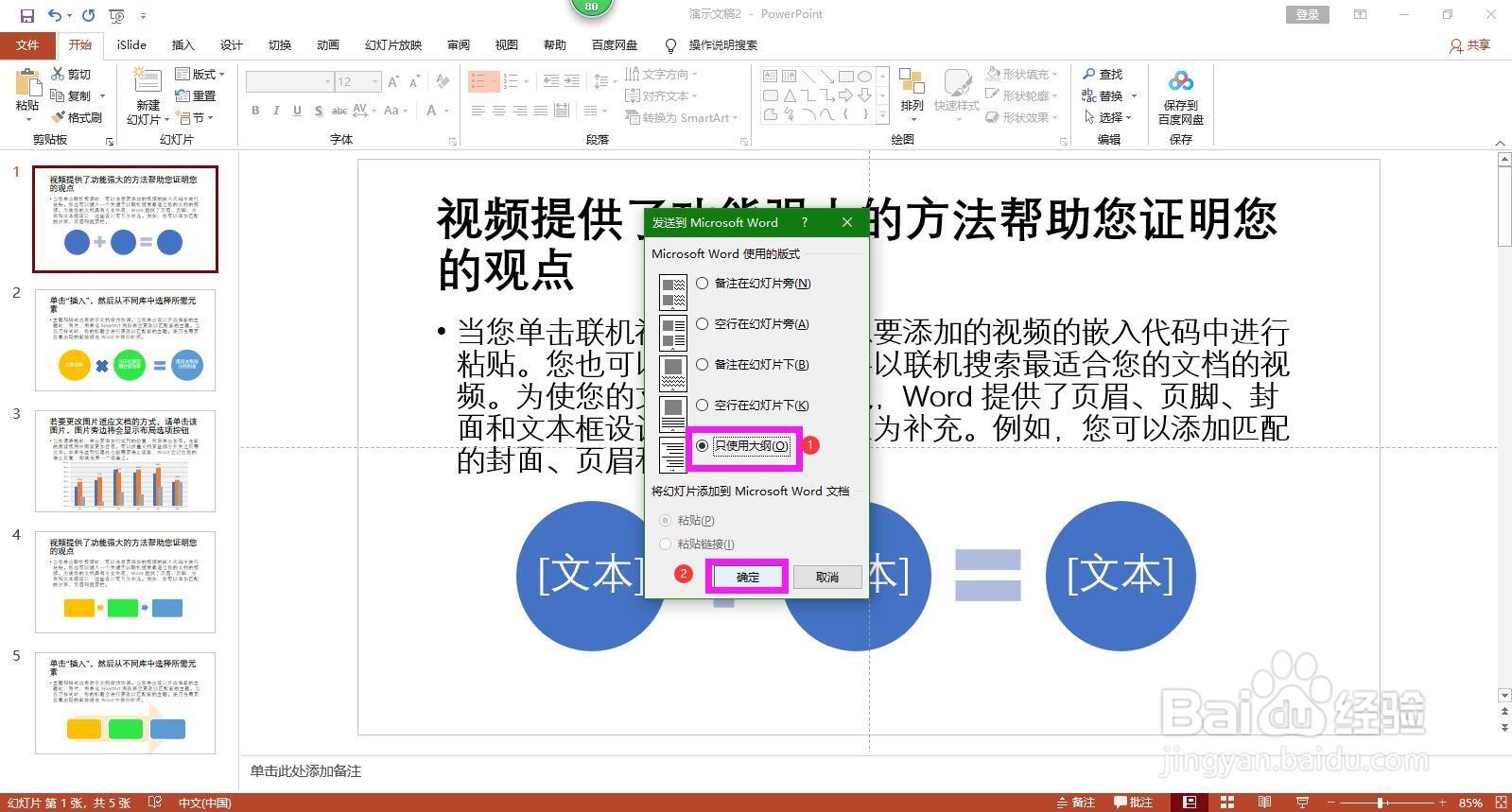Image resolution: width=1512 pixels, height=812 pixels.
Task: Select slide 5 thumbnail
Action: [125, 703]
